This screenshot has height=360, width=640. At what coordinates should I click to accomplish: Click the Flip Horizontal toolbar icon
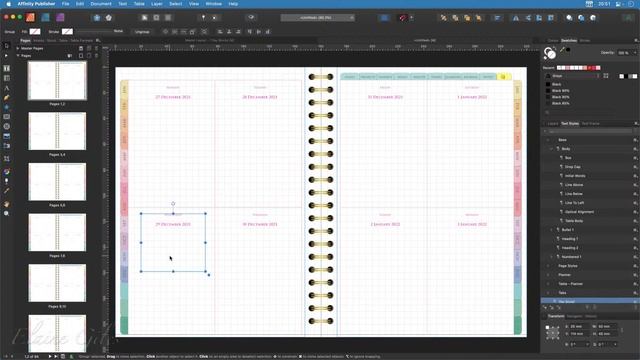point(516,18)
